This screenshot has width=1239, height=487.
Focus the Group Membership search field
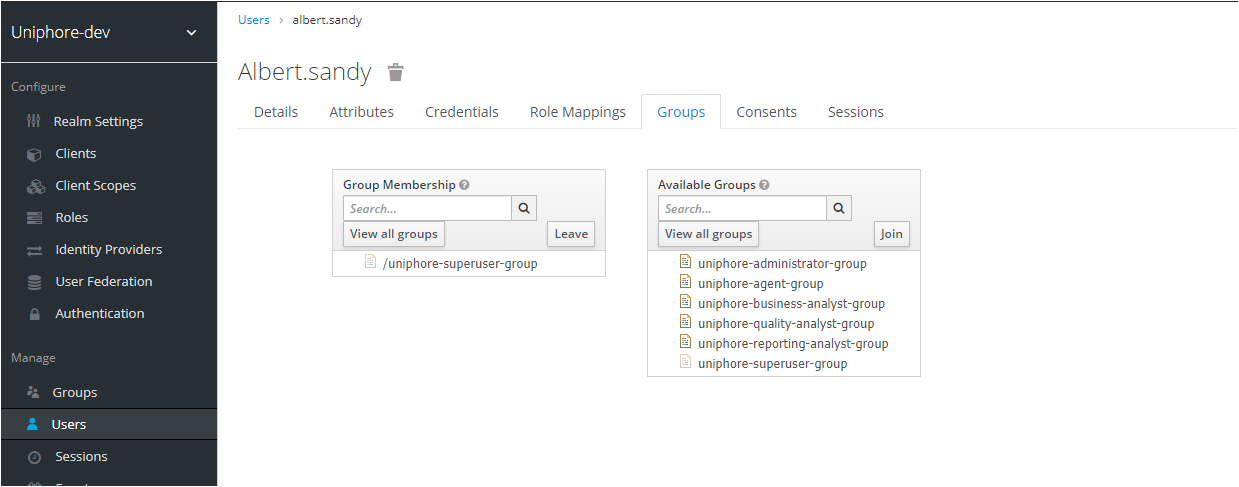(428, 208)
